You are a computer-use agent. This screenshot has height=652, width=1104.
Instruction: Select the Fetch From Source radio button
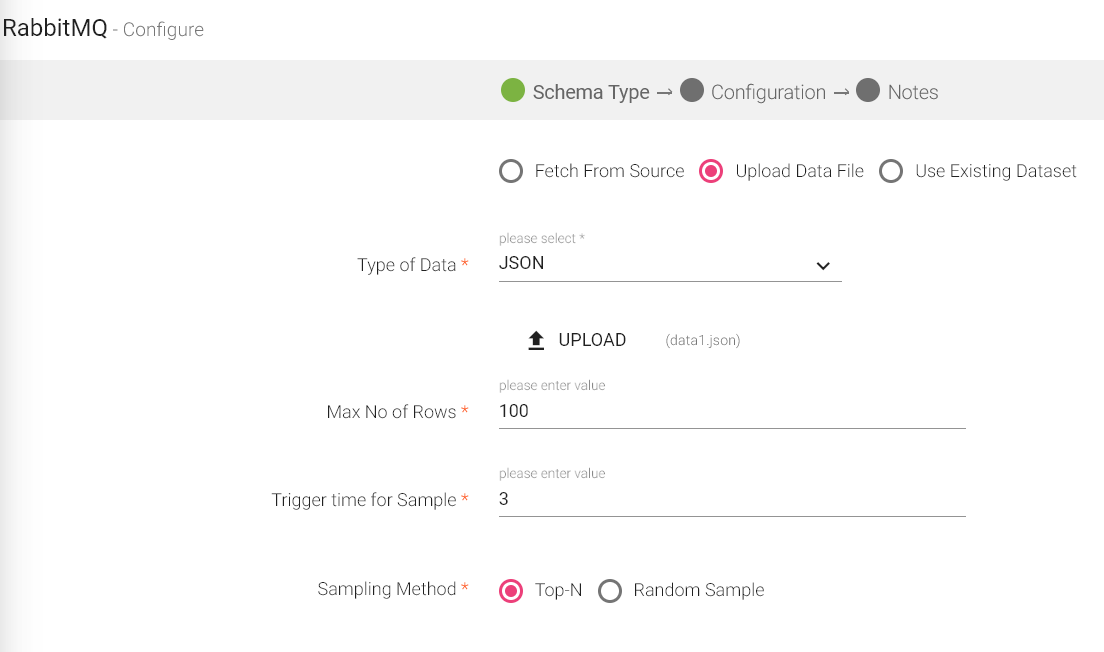point(511,171)
